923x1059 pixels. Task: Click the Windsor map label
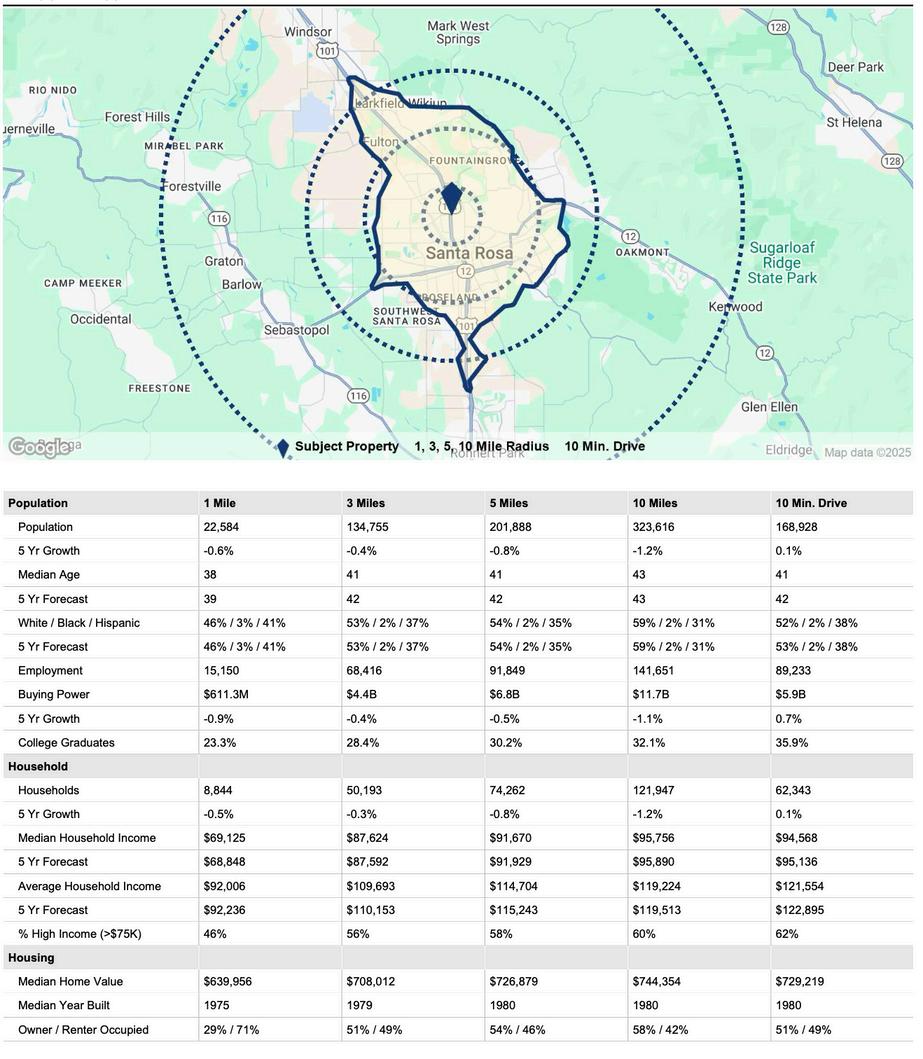click(308, 32)
